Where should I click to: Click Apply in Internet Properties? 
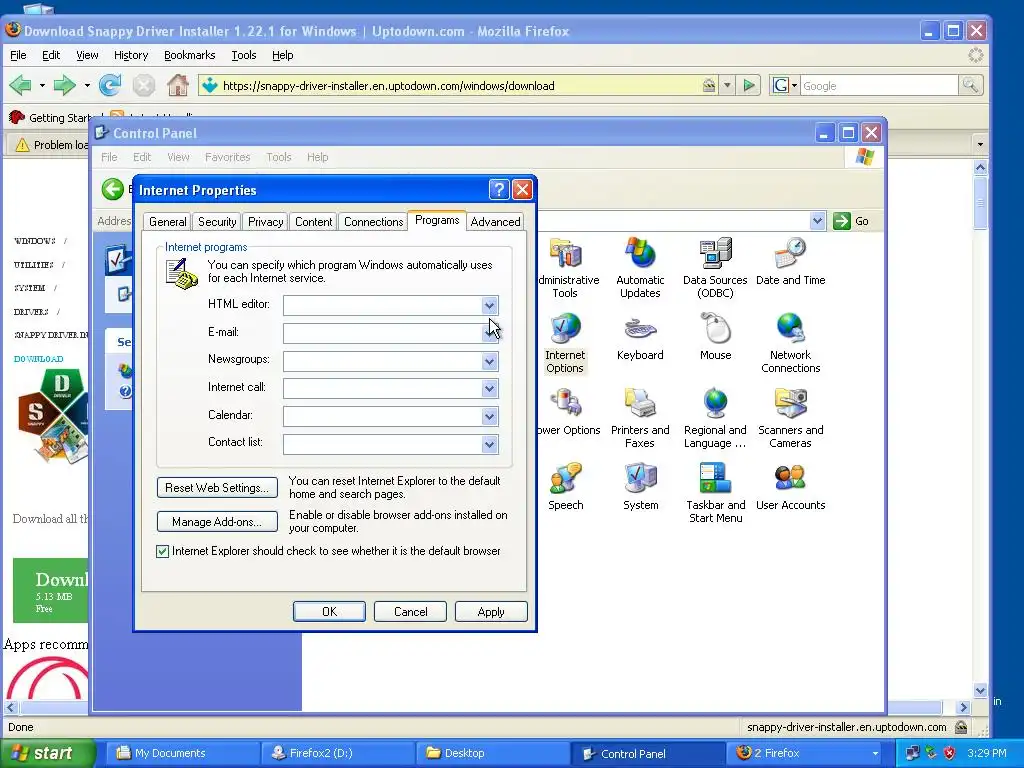coord(491,612)
